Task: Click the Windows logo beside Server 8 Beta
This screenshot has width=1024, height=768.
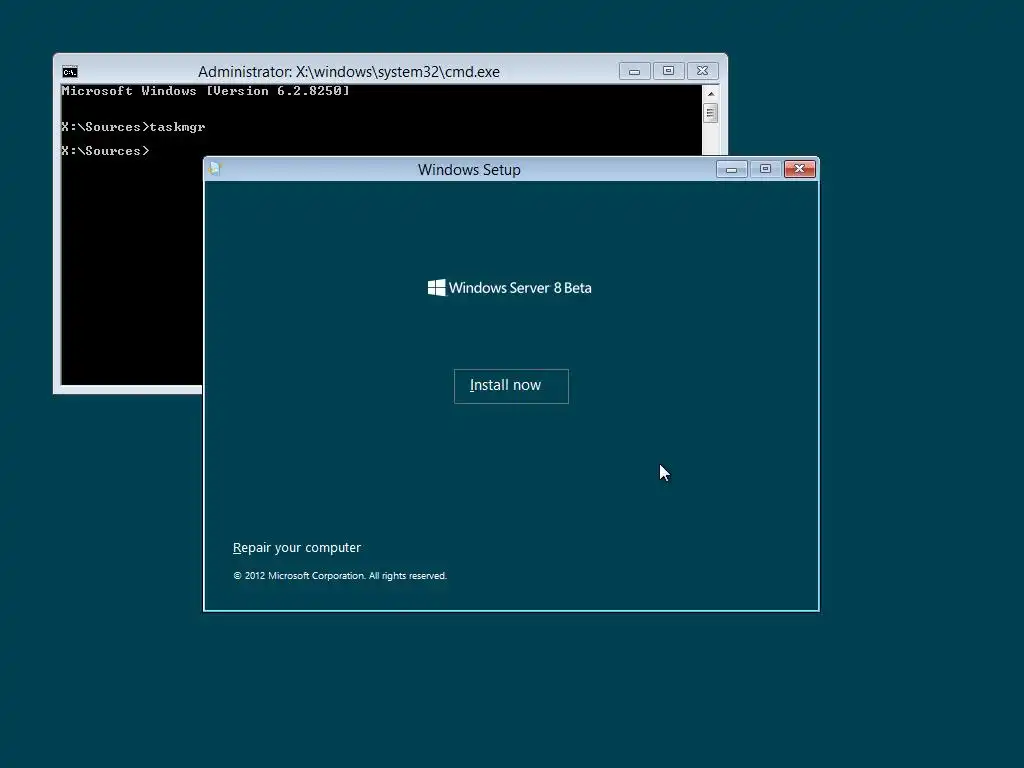Action: coord(436,287)
